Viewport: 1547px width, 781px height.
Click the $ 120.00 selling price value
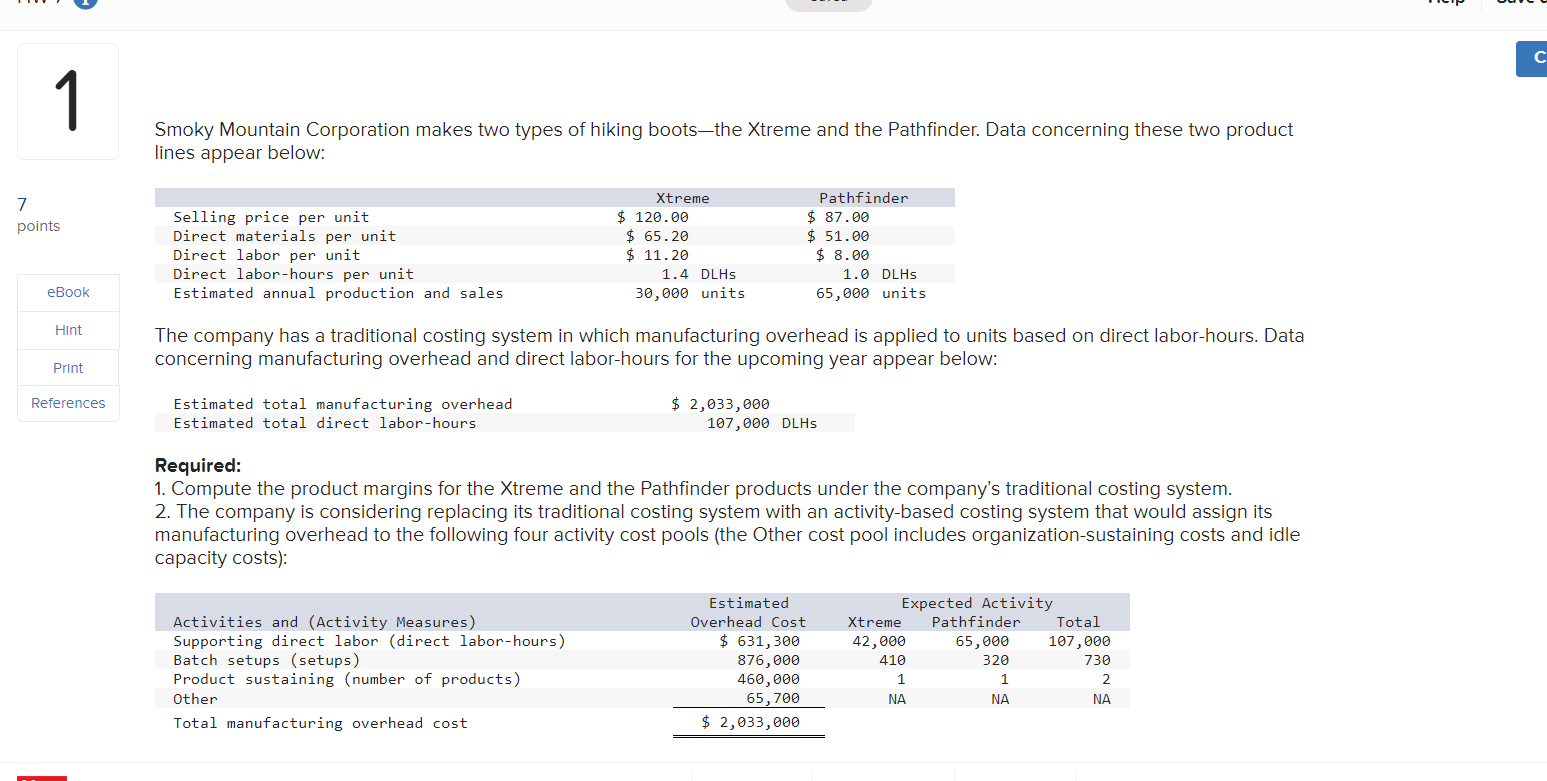tap(653, 217)
